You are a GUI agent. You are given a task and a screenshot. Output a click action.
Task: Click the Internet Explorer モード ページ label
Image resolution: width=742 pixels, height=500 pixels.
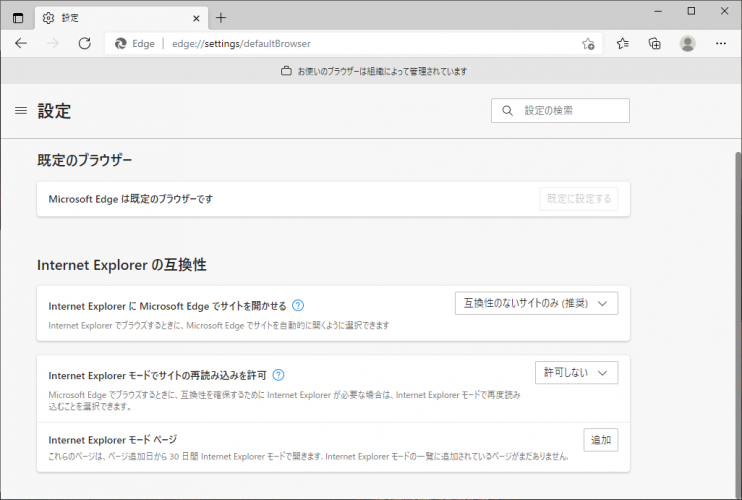pyautogui.click(x=113, y=440)
